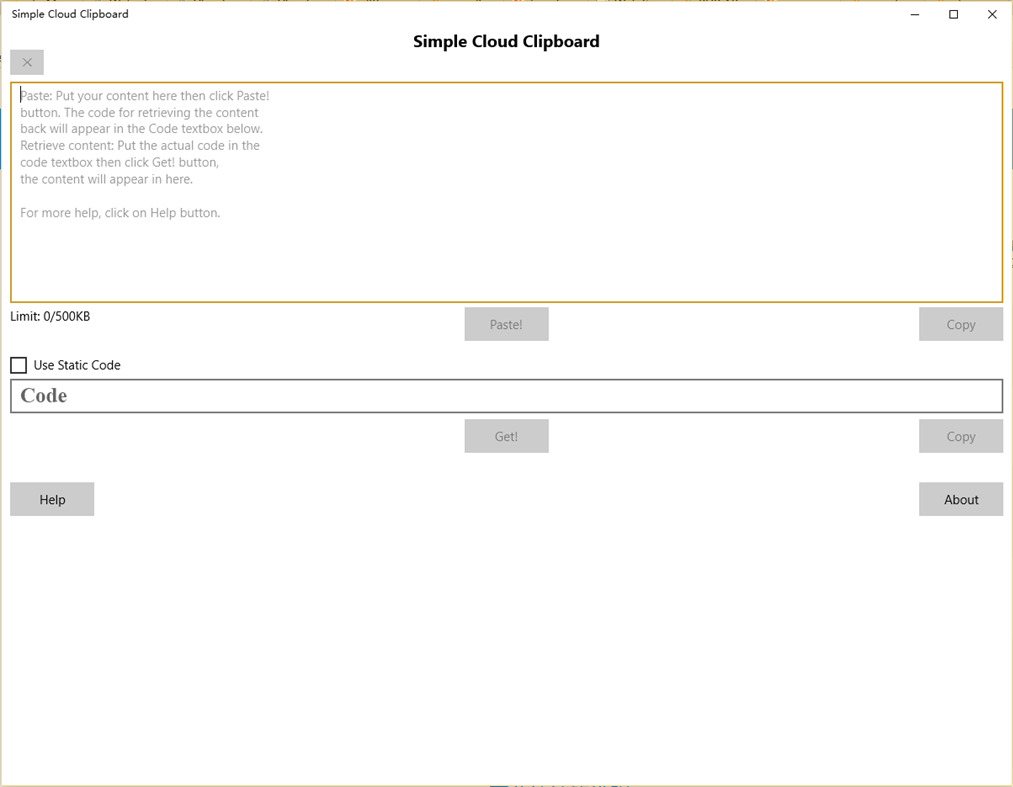Image resolution: width=1013 pixels, height=787 pixels.
Task: Tick the checkbox next to Use Static Code
Action: coord(18,364)
